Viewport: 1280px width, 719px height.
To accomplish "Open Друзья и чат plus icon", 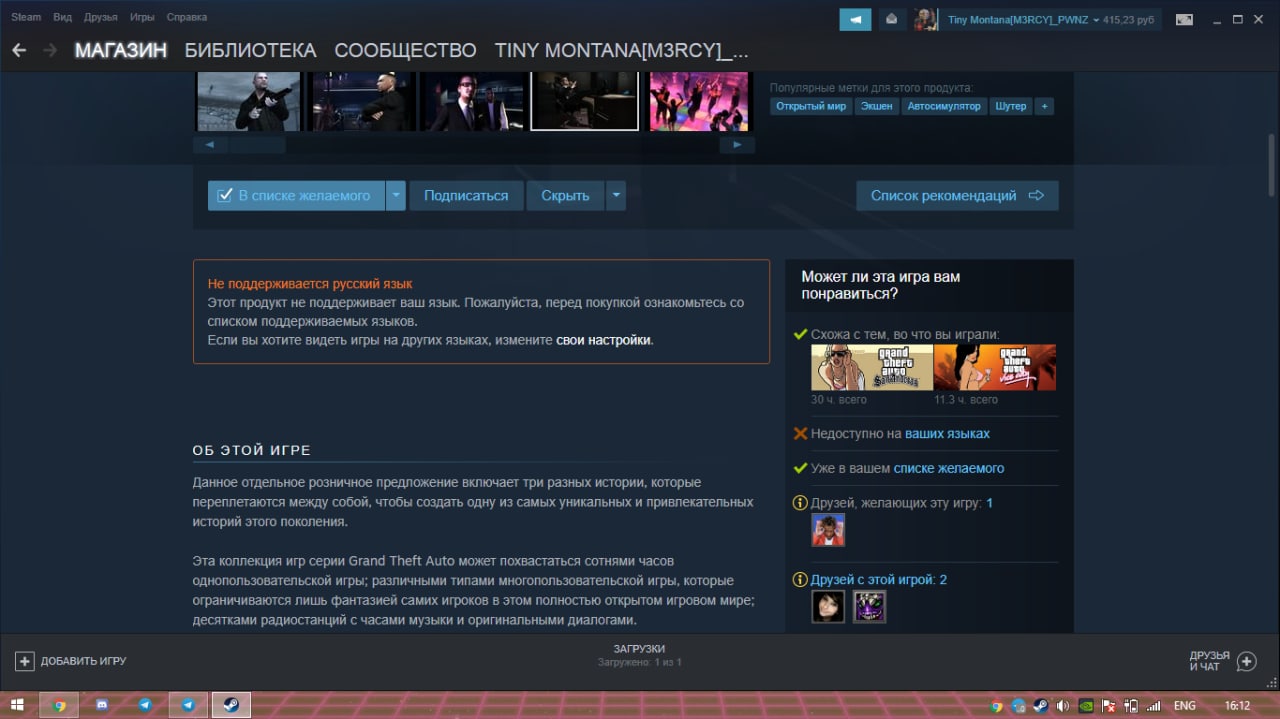I will tap(1246, 661).
